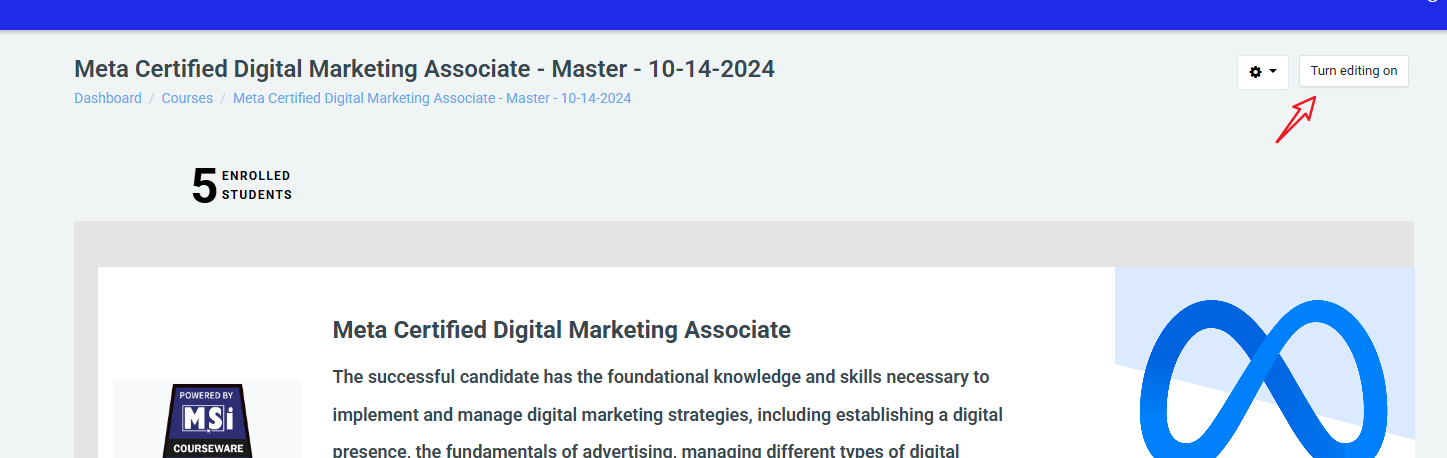
Task: Go to the Courses breadcrumb link
Action: (x=187, y=98)
